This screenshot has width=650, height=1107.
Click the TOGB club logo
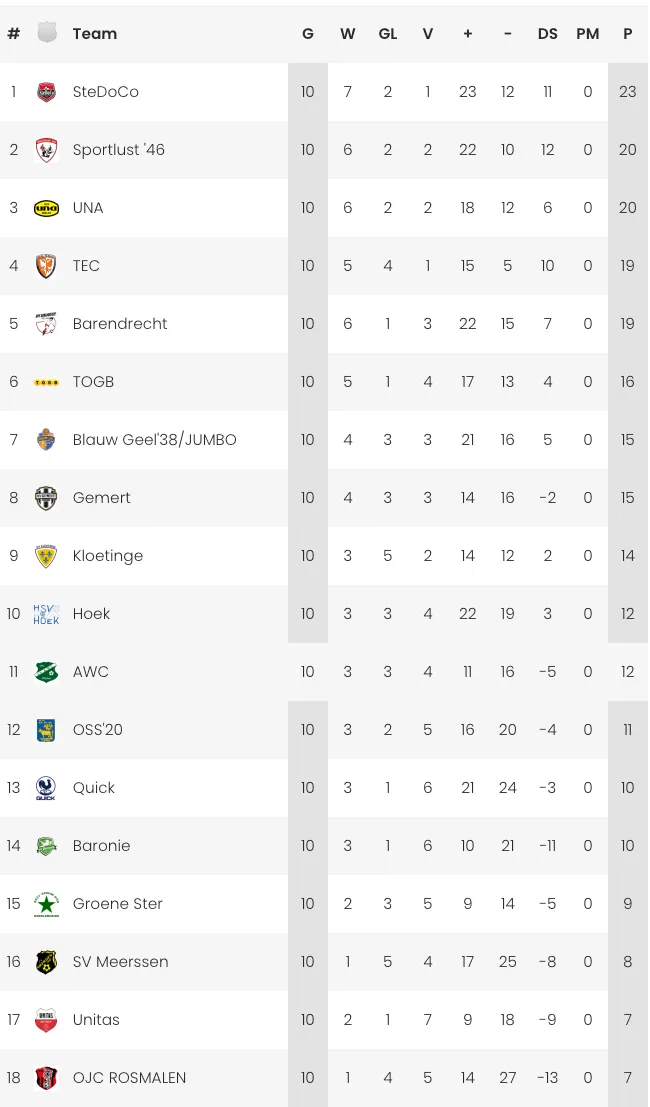(46, 382)
